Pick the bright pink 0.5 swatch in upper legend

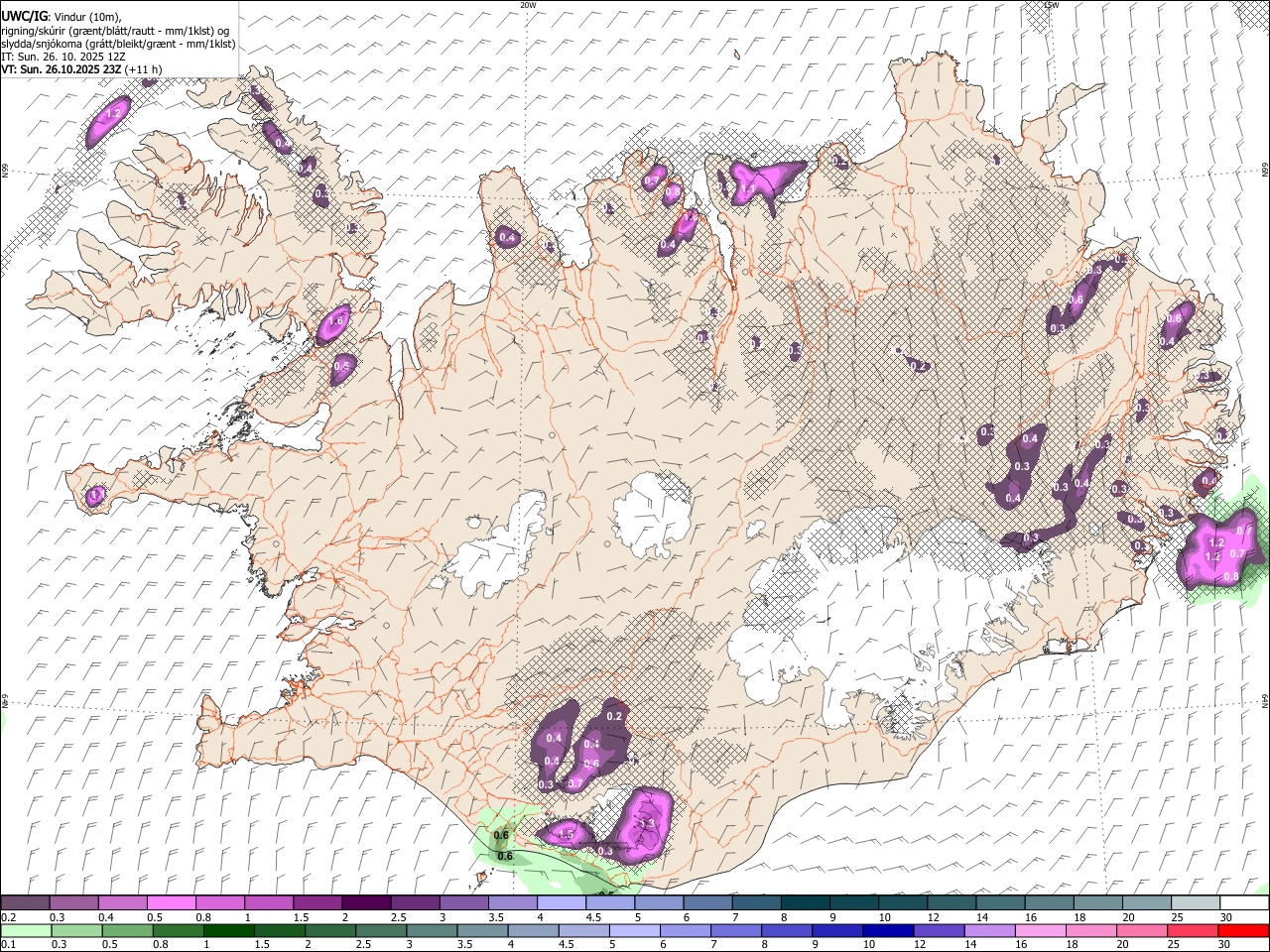(x=171, y=902)
